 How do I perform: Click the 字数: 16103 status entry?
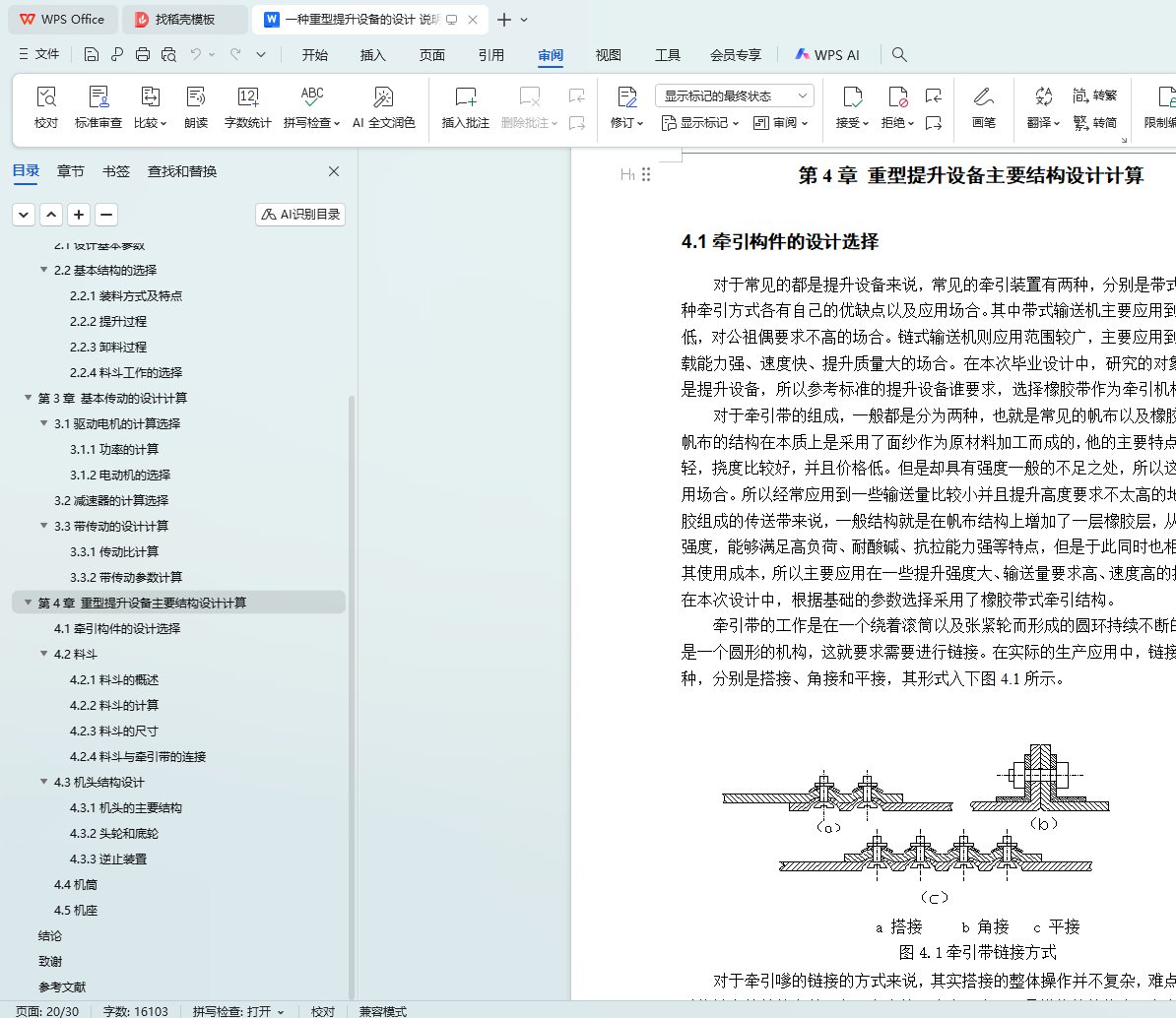pyautogui.click(x=136, y=1011)
